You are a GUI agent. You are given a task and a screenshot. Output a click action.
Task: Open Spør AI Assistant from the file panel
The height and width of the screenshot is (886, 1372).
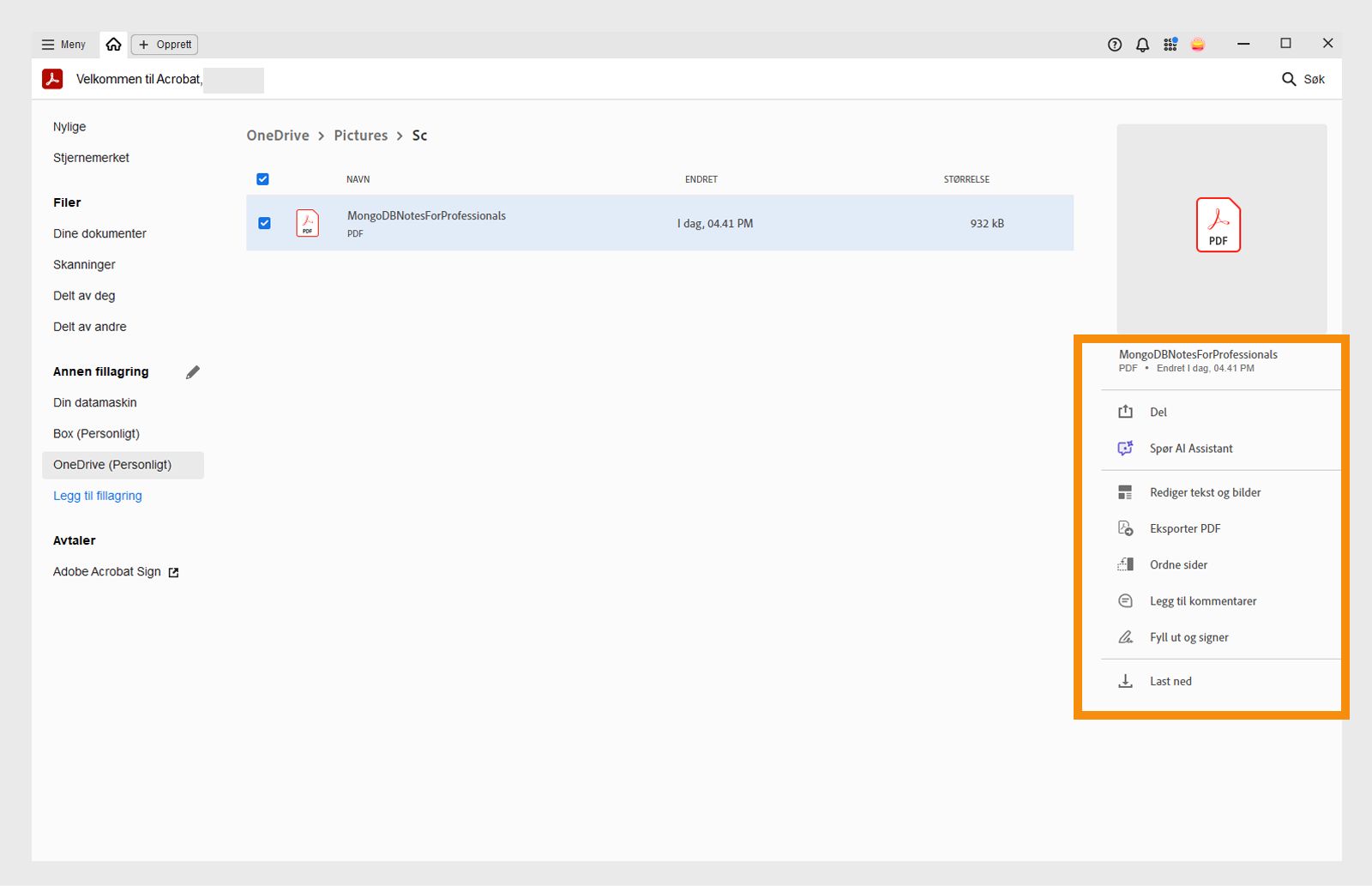(x=1191, y=448)
